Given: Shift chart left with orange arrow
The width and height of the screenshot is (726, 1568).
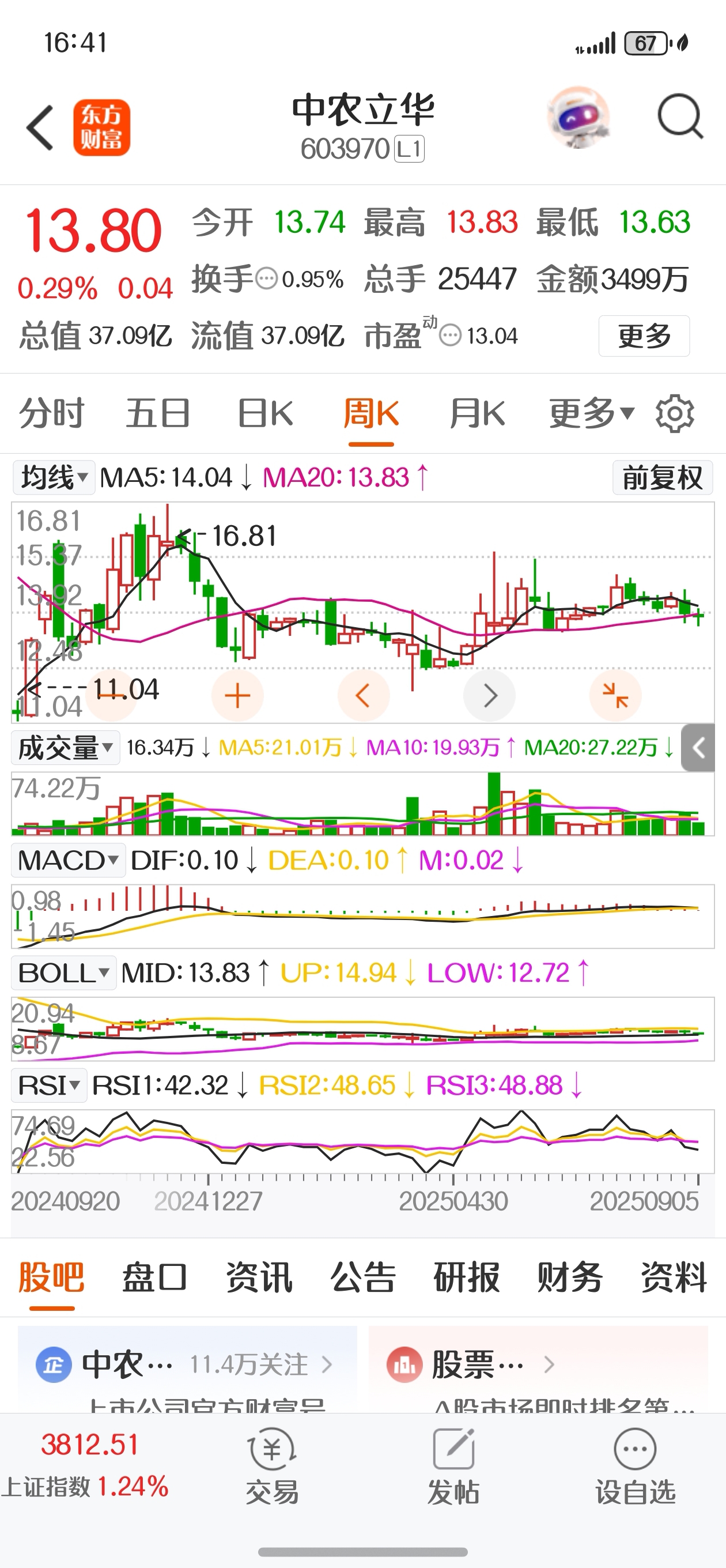Looking at the screenshot, I should click(x=364, y=695).
